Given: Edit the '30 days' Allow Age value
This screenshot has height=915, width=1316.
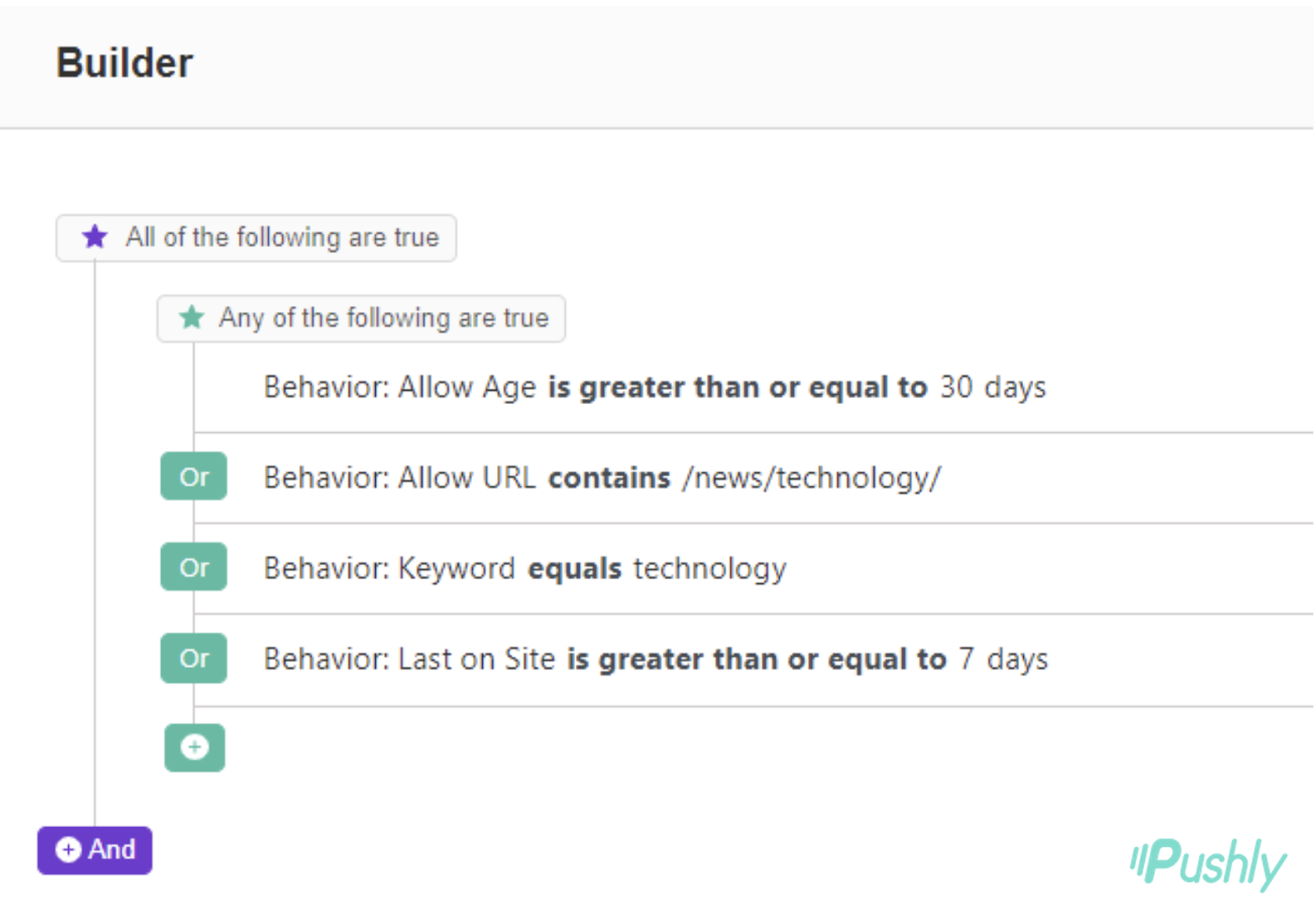Looking at the screenshot, I should [992, 387].
